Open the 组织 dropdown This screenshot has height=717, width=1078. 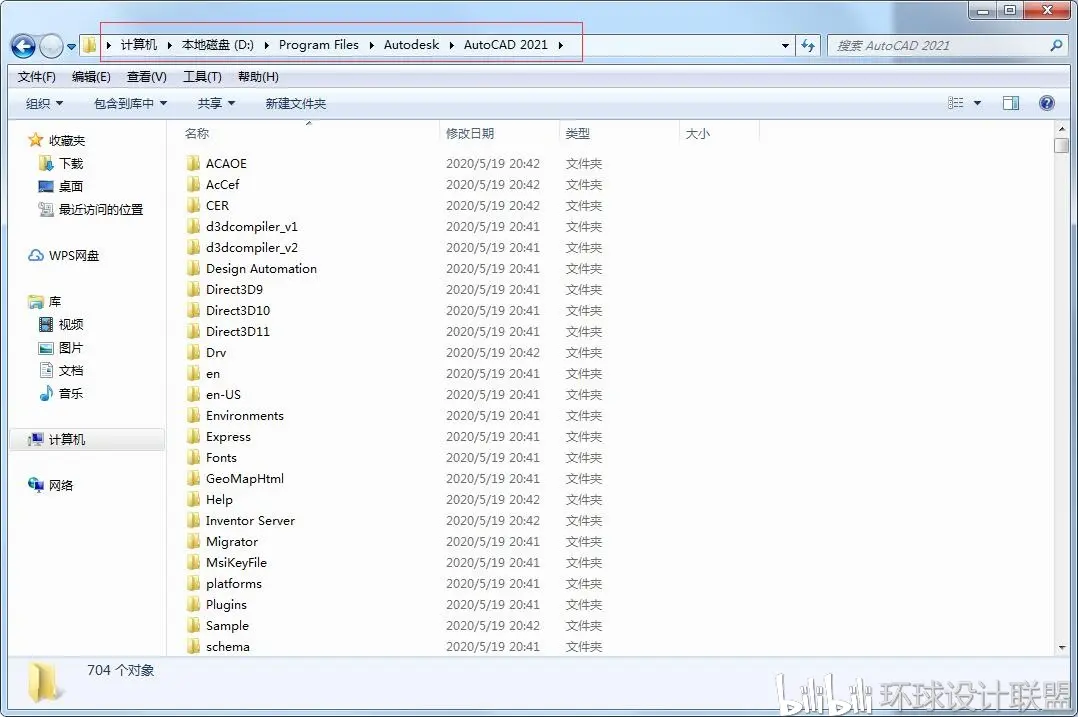click(x=44, y=104)
